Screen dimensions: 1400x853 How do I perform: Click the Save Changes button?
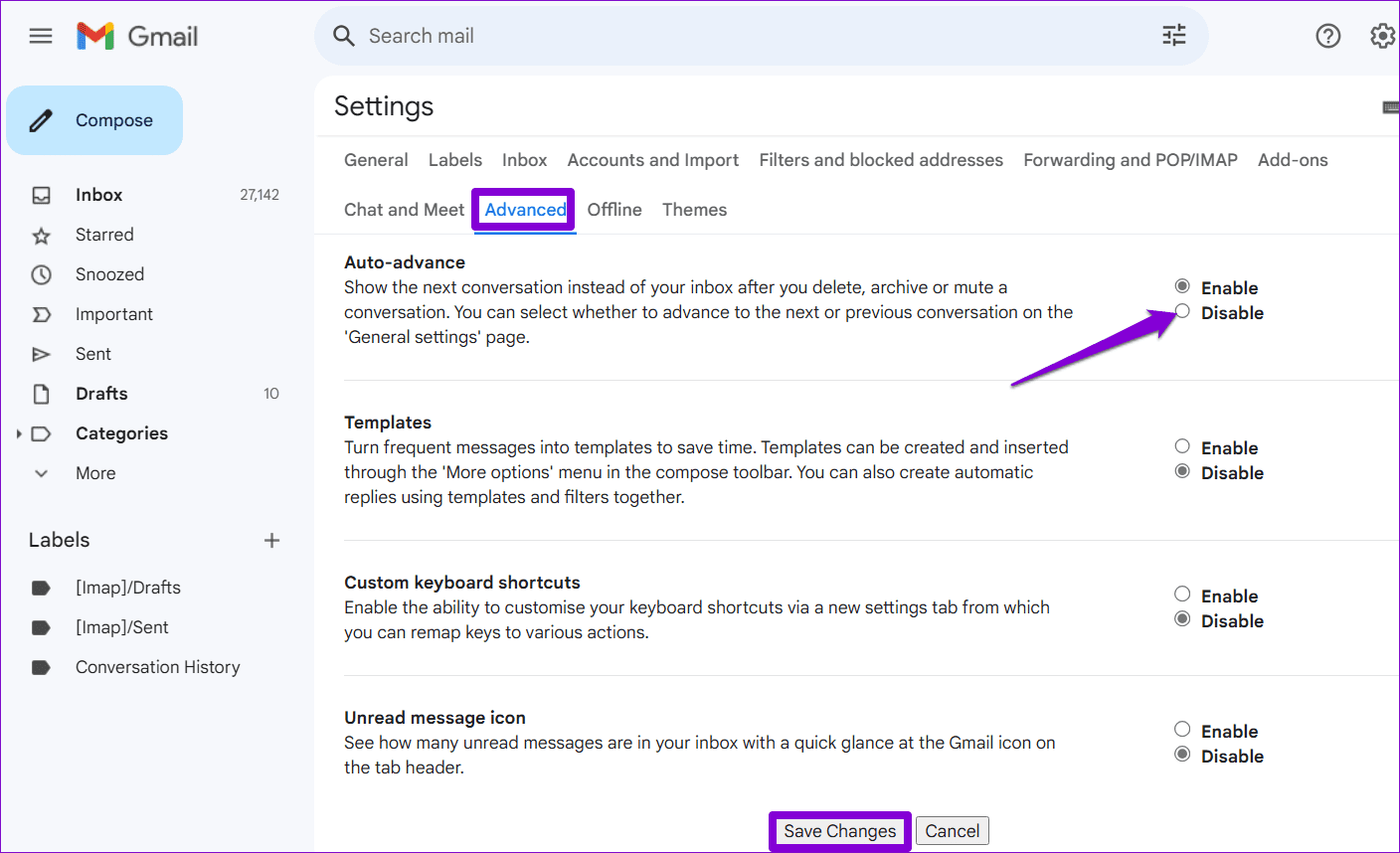838,830
